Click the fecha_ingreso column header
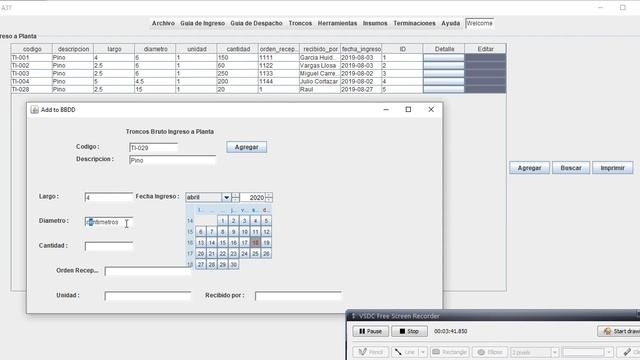Screen dimensions: 640x360 pos(361,49)
